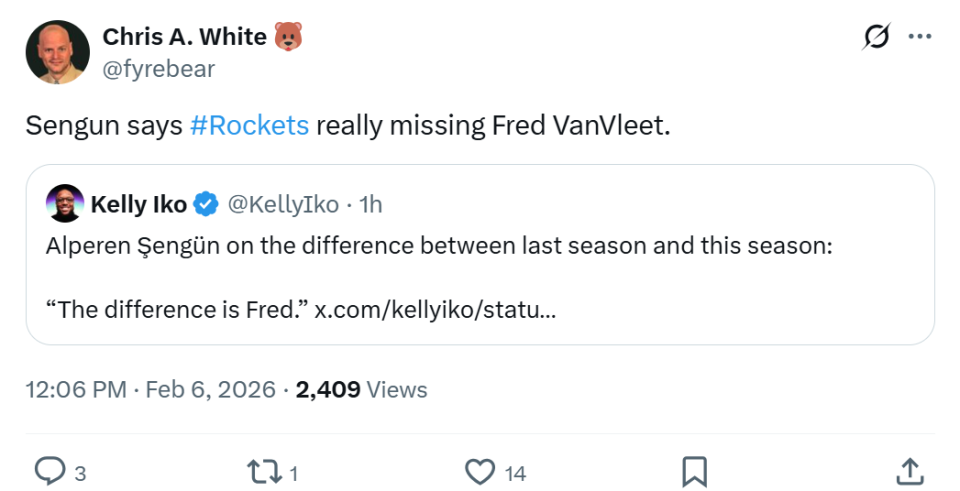The image size is (960, 491).
Task: Click Kelly Iko's blue verified badge
Action: 206,204
